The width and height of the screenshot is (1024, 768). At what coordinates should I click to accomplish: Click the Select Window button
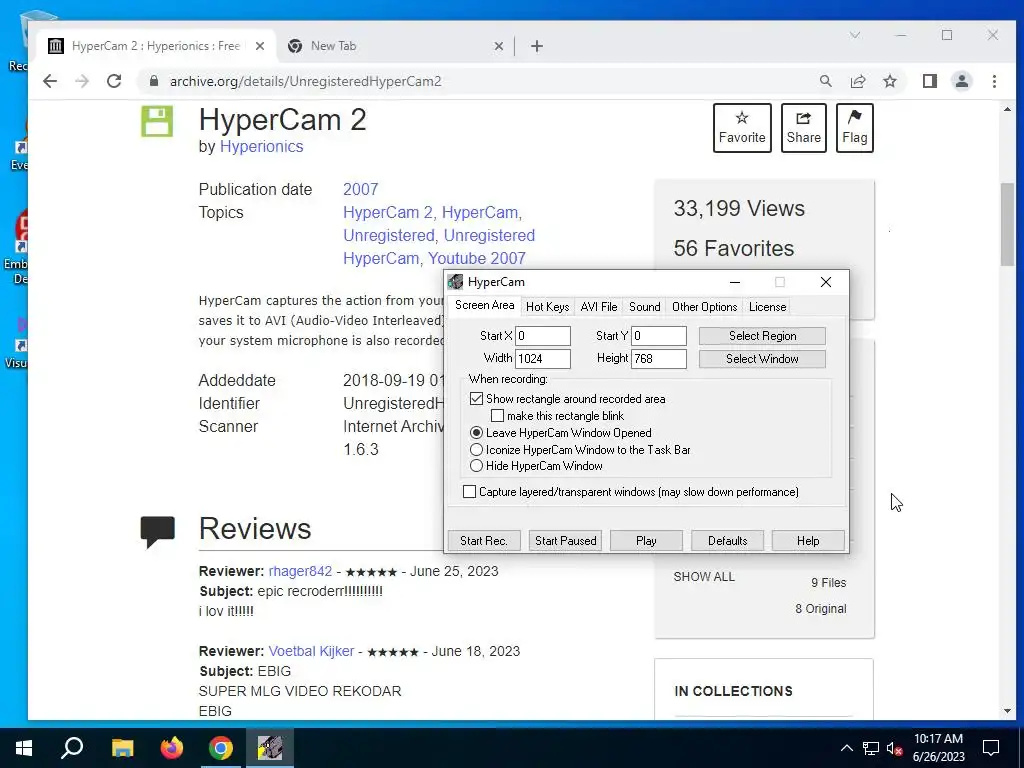click(762, 359)
